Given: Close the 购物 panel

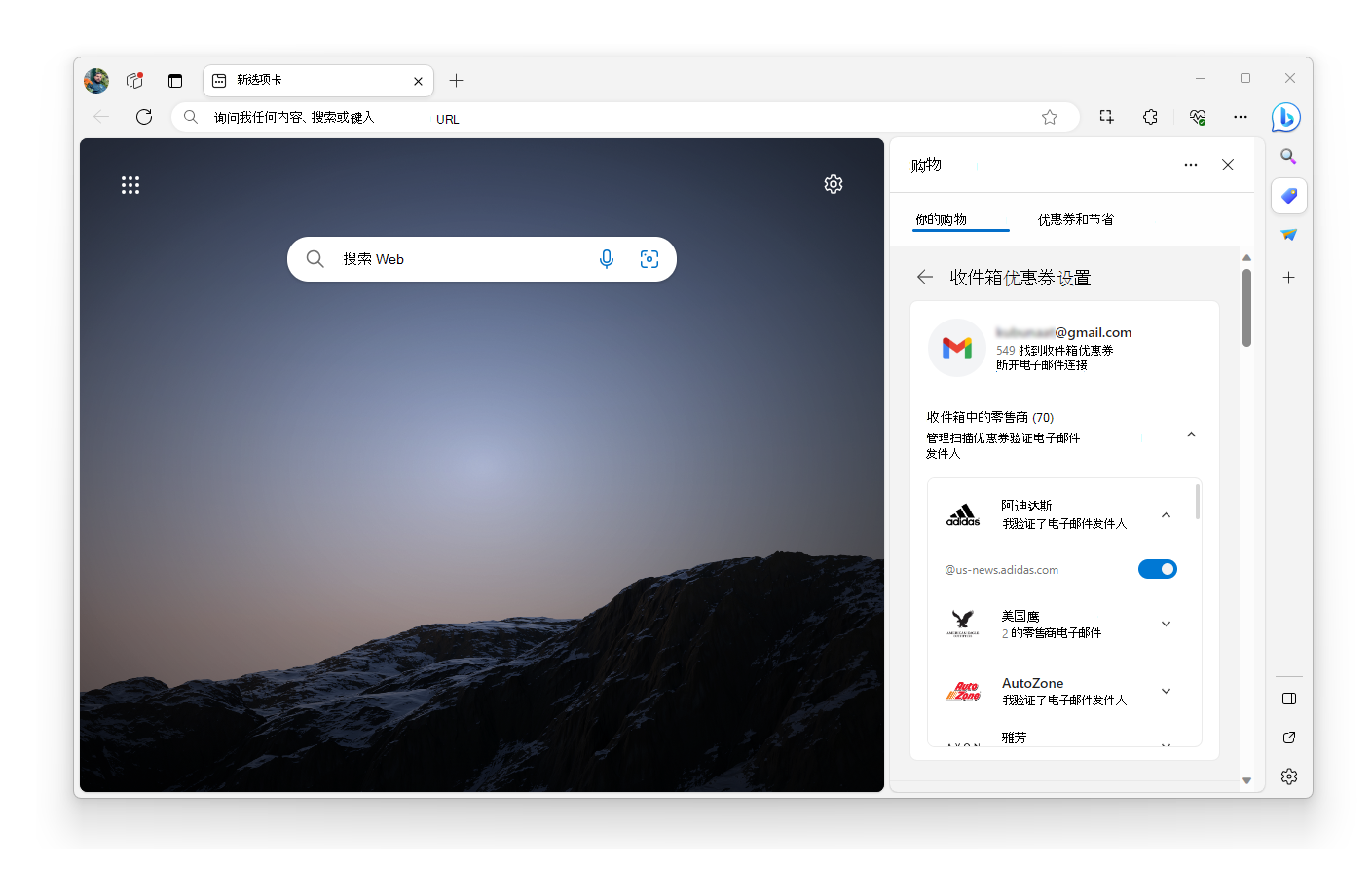Looking at the screenshot, I should (x=1228, y=165).
